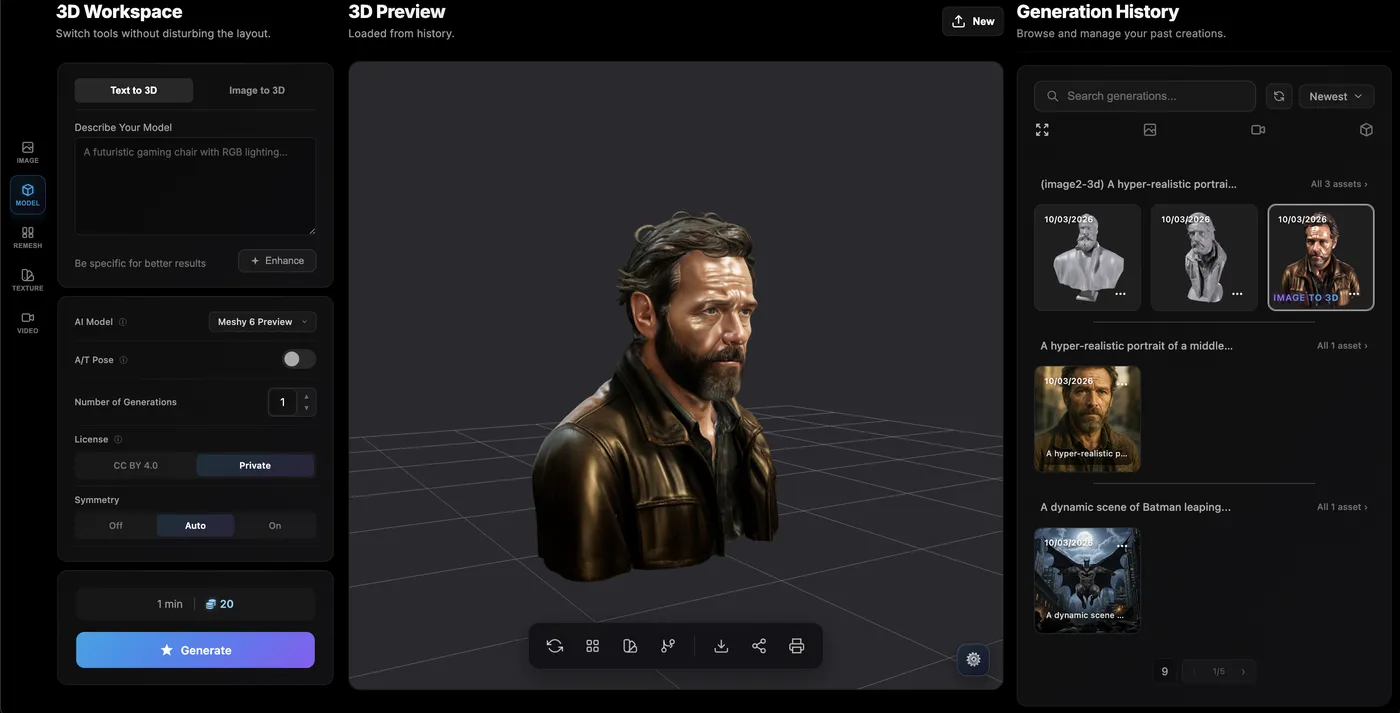Switch to the Text to 3D tab
This screenshot has width=1400, height=713.
pyautogui.click(x=134, y=90)
